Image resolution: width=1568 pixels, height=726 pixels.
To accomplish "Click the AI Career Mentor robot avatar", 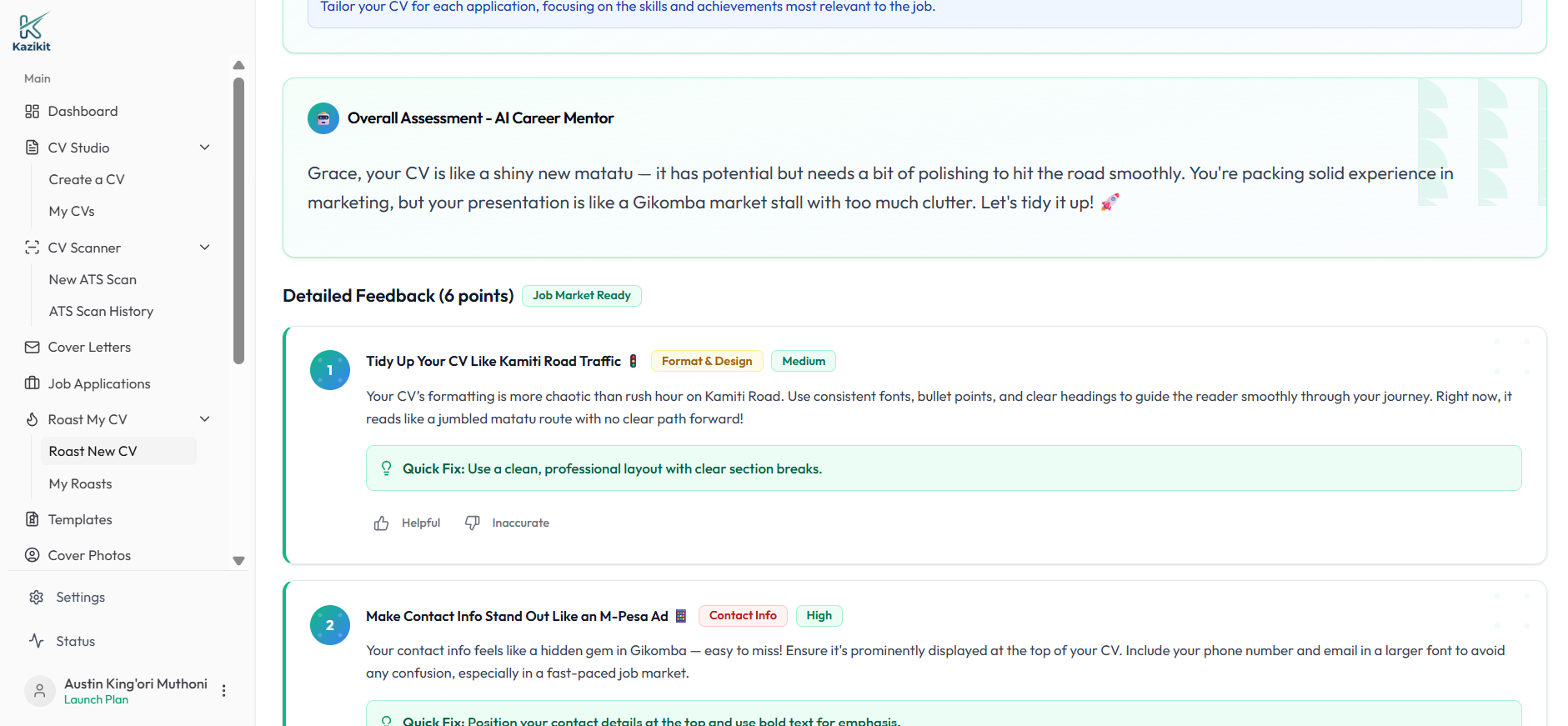I will [x=323, y=118].
